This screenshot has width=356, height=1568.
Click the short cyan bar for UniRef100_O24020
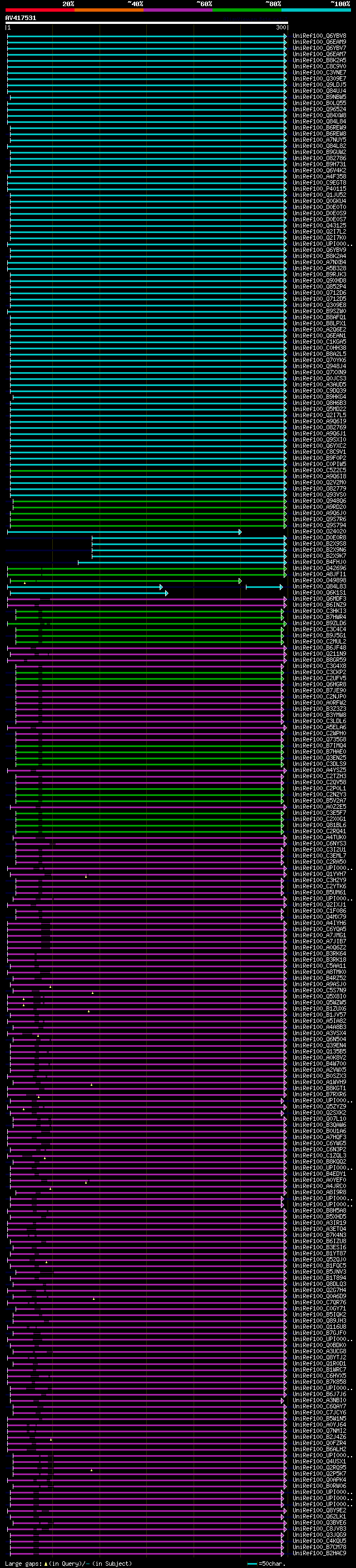click(x=124, y=532)
